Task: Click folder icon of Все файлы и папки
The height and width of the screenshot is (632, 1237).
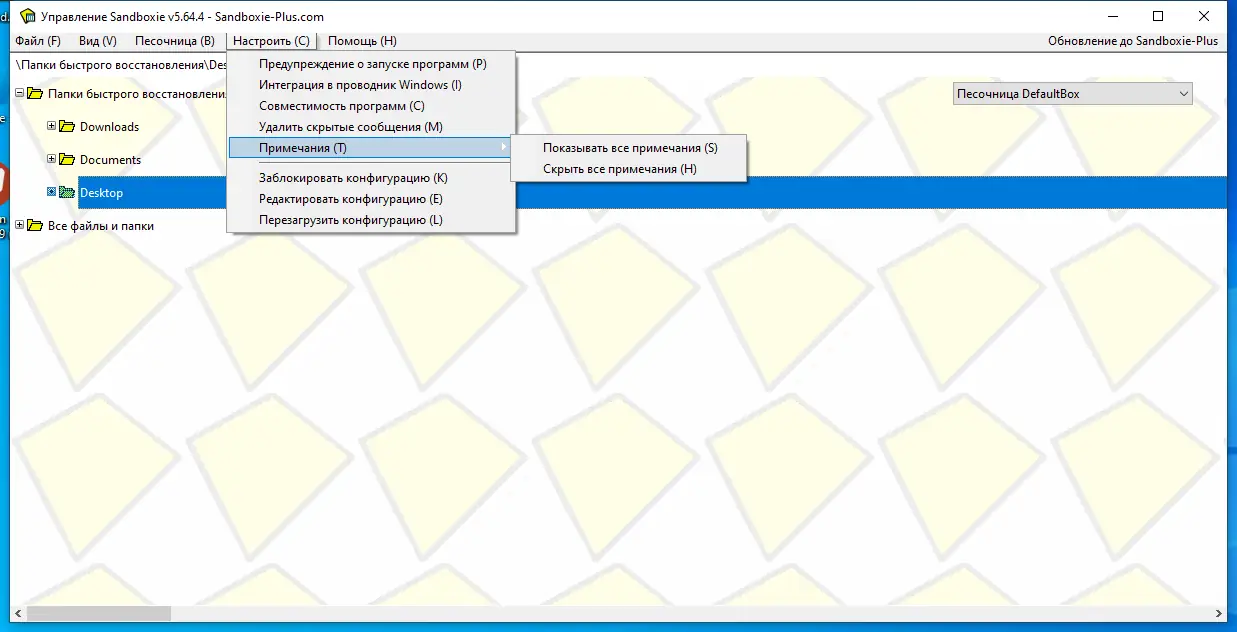Action: coord(35,226)
